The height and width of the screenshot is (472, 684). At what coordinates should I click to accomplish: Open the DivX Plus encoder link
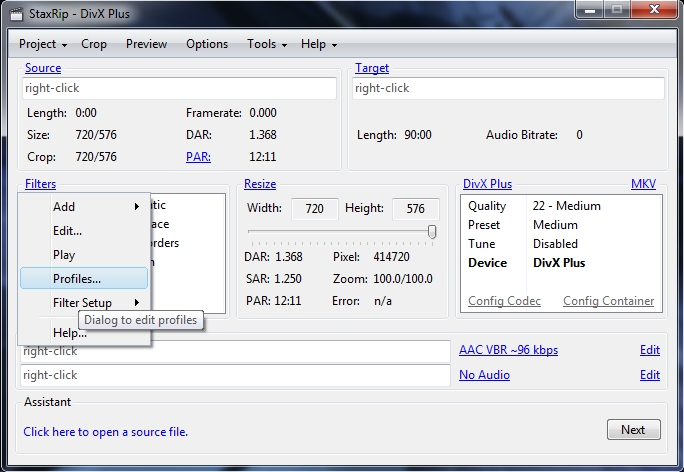tap(487, 184)
